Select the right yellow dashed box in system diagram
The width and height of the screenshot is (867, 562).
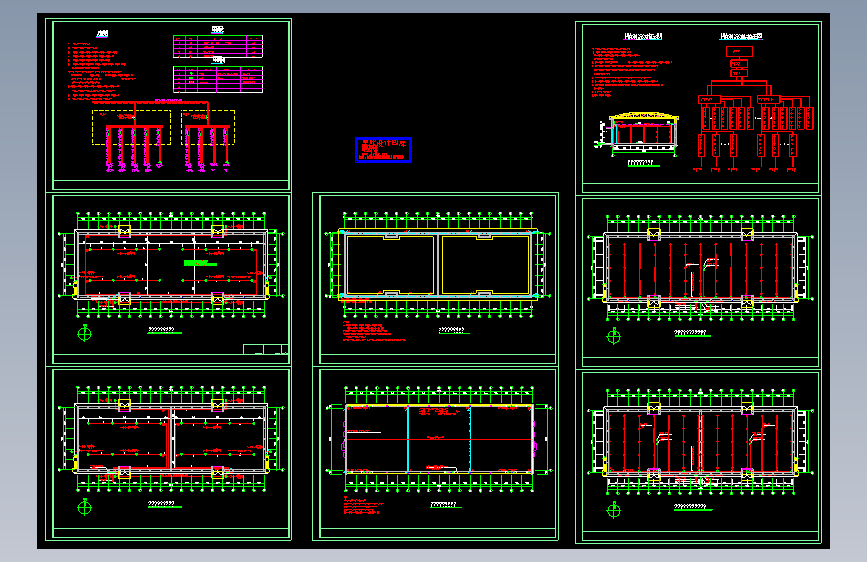pyautogui.click(x=208, y=127)
